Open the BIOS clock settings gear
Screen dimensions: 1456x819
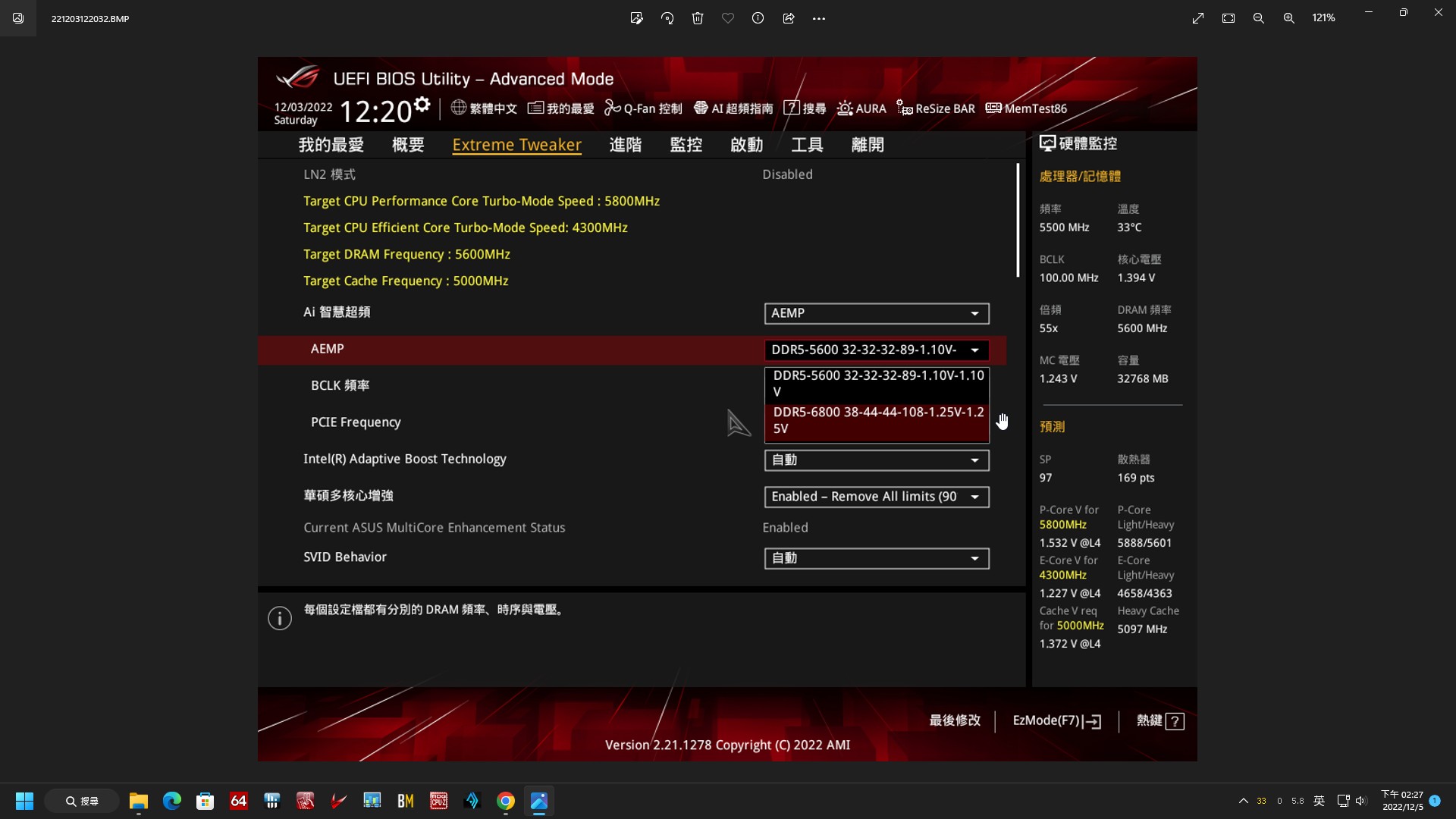(422, 104)
